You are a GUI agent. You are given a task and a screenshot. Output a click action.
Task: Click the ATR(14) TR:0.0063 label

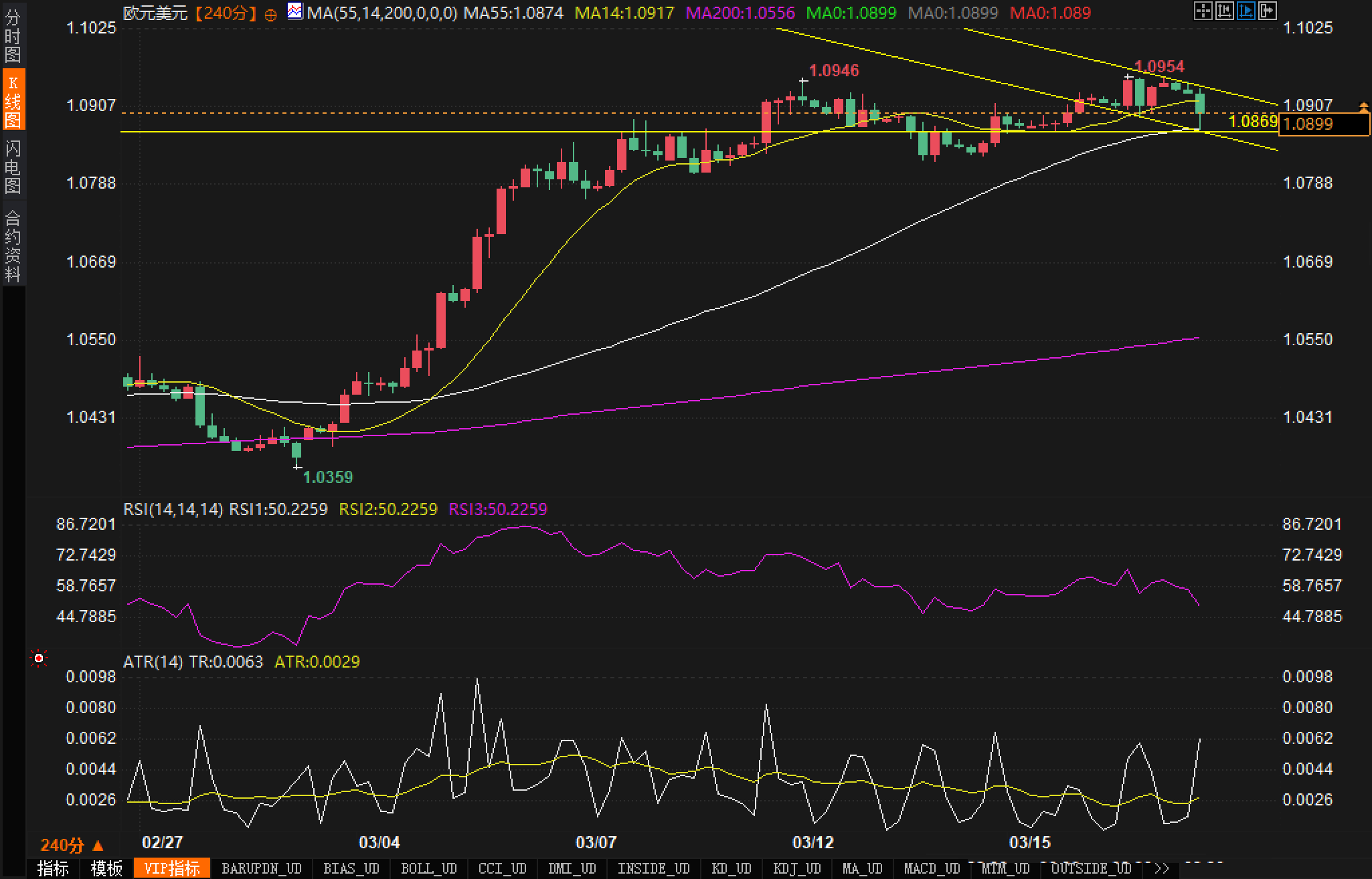[193, 662]
